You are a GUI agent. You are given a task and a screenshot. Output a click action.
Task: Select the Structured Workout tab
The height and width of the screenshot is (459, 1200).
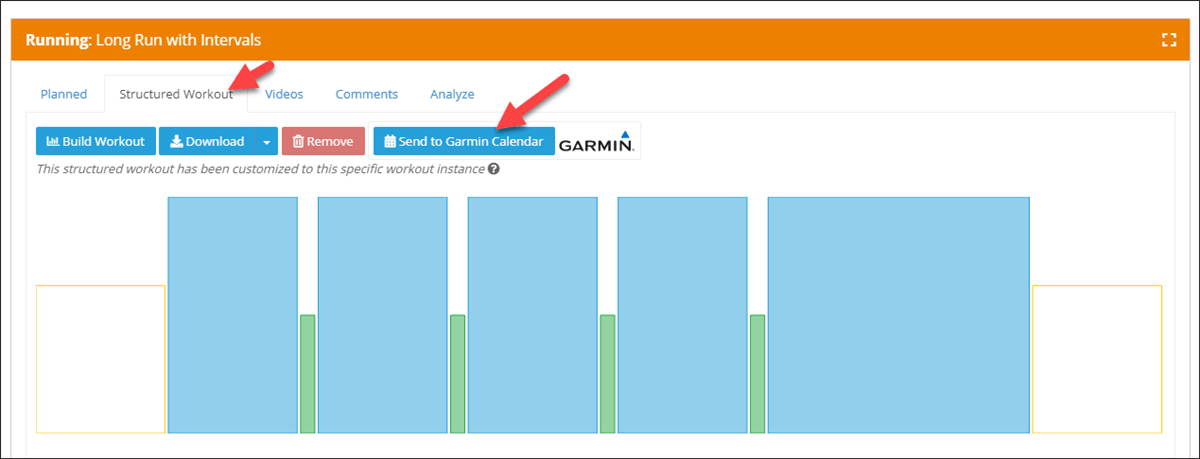176,94
